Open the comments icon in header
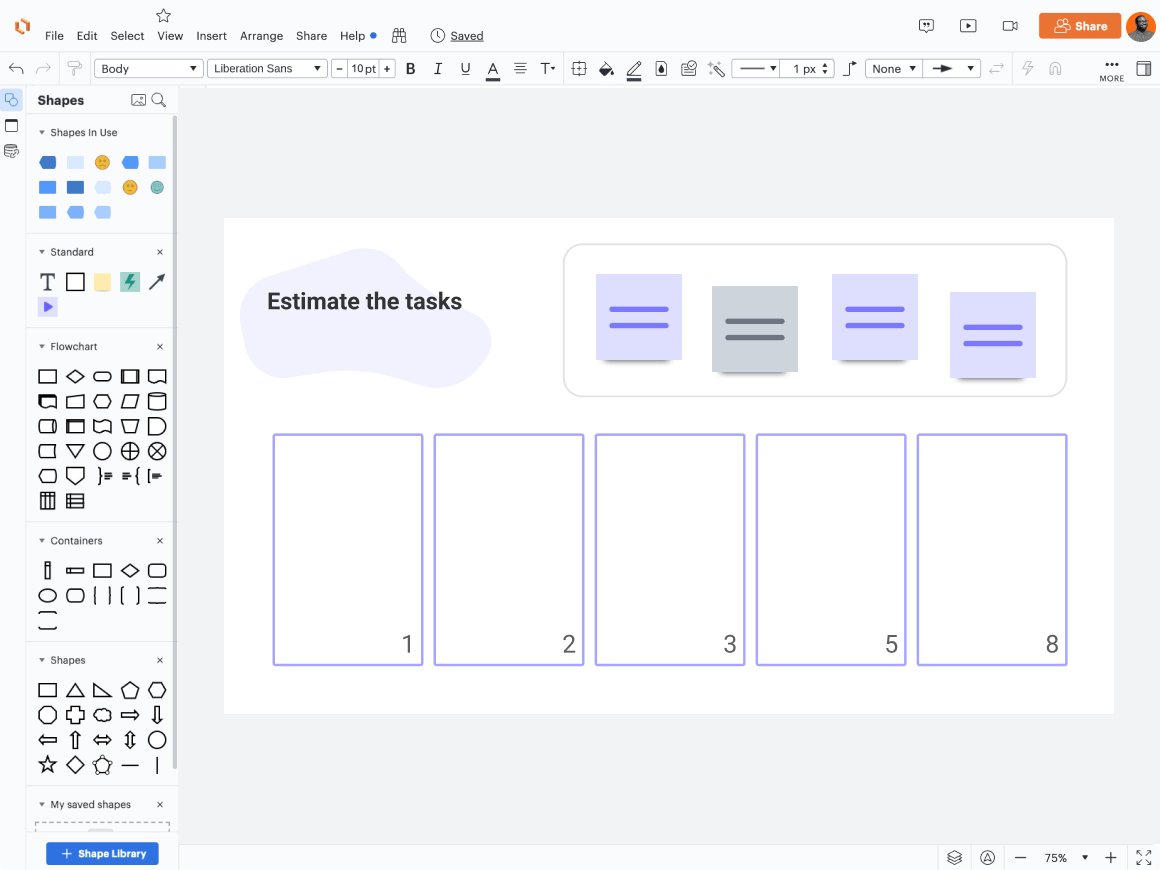 point(927,26)
